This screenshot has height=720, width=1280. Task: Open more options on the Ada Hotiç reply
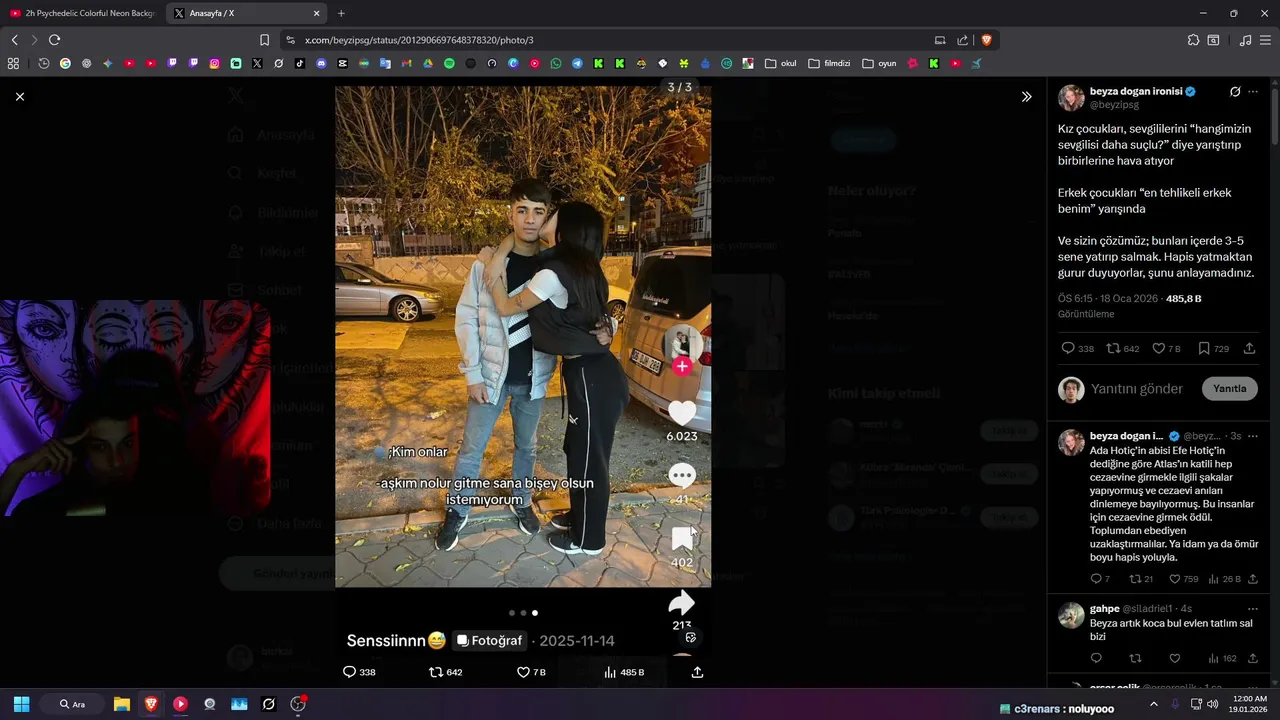coord(1253,436)
